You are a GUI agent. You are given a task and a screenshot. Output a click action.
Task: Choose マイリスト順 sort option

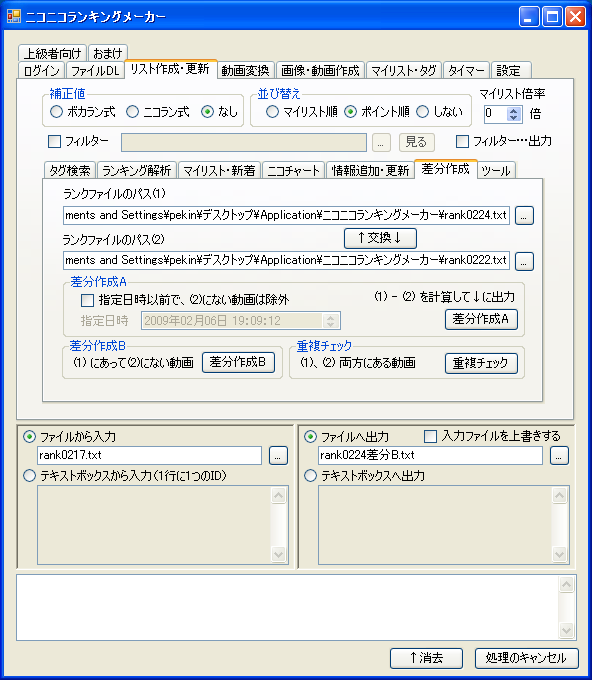[x=272, y=112]
